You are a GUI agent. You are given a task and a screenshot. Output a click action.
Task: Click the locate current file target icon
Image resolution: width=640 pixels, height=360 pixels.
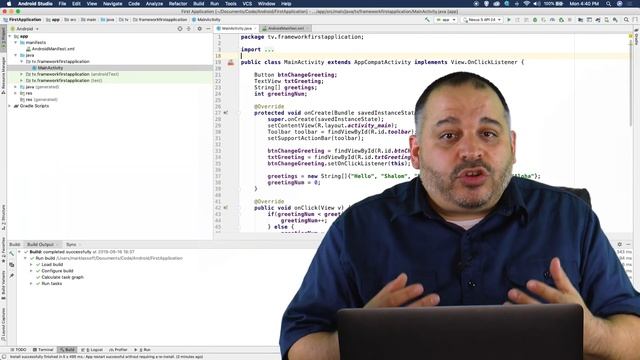(x=180, y=29)
